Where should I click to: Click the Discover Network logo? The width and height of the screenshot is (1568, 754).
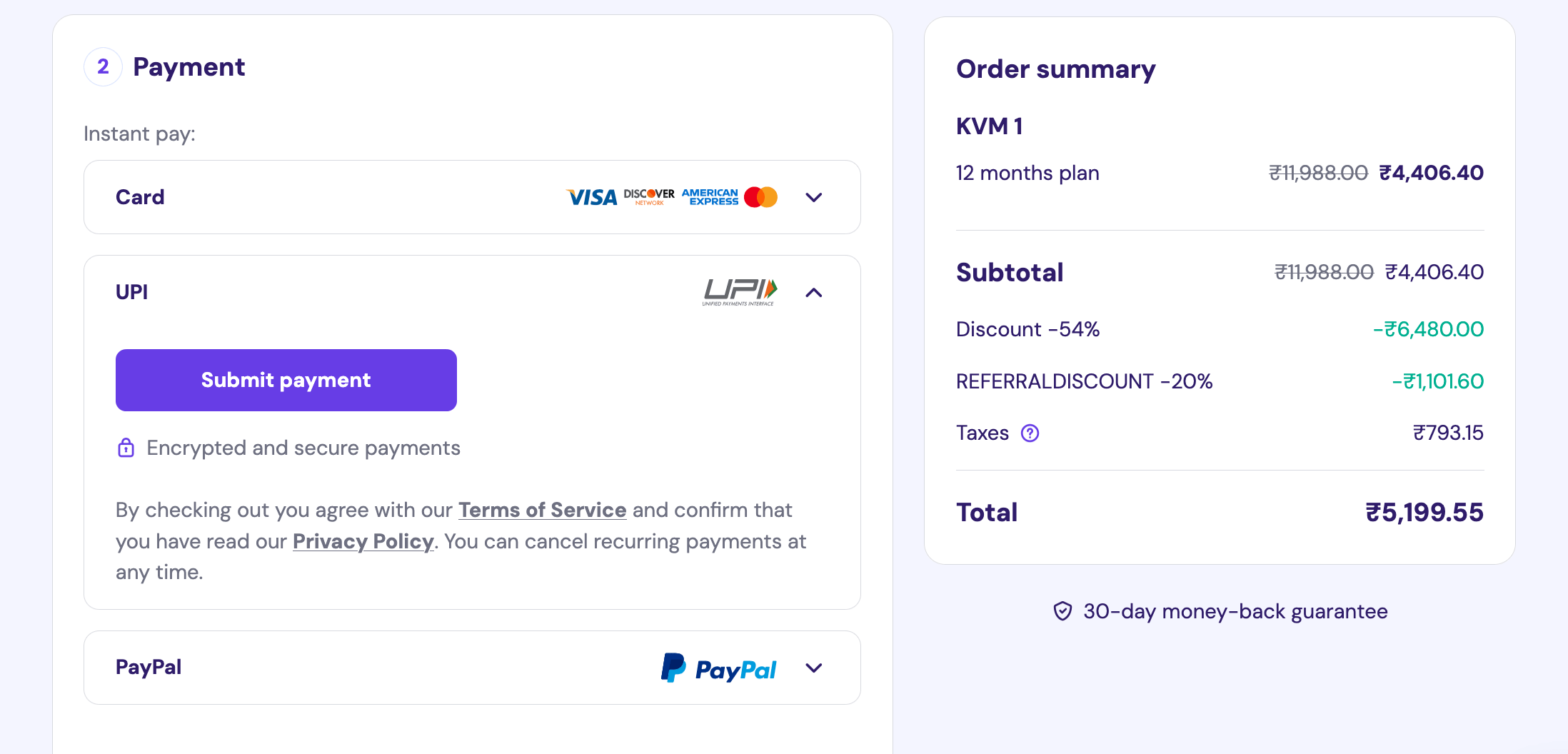click(649, 196)
